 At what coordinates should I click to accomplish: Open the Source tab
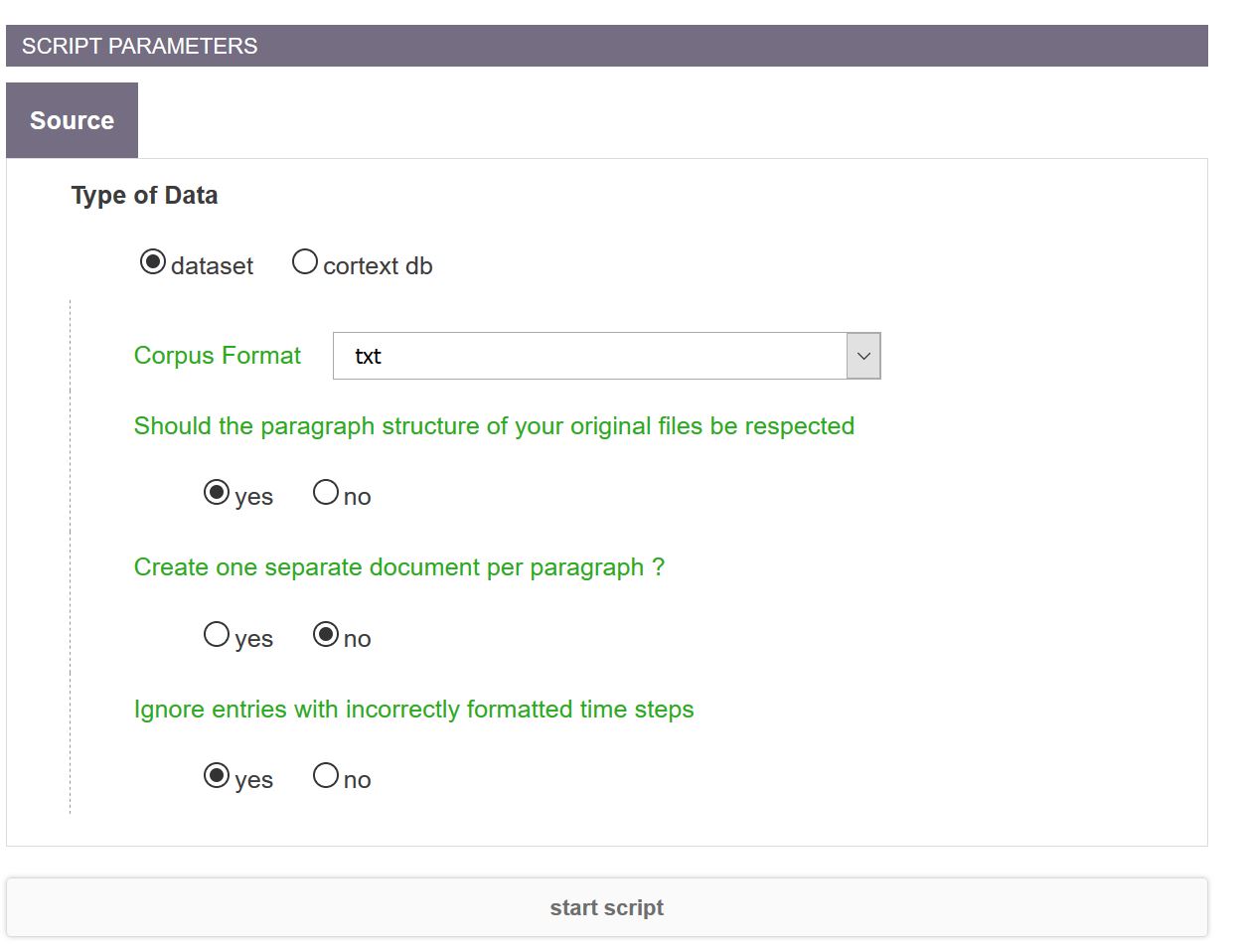click(72, 120)
